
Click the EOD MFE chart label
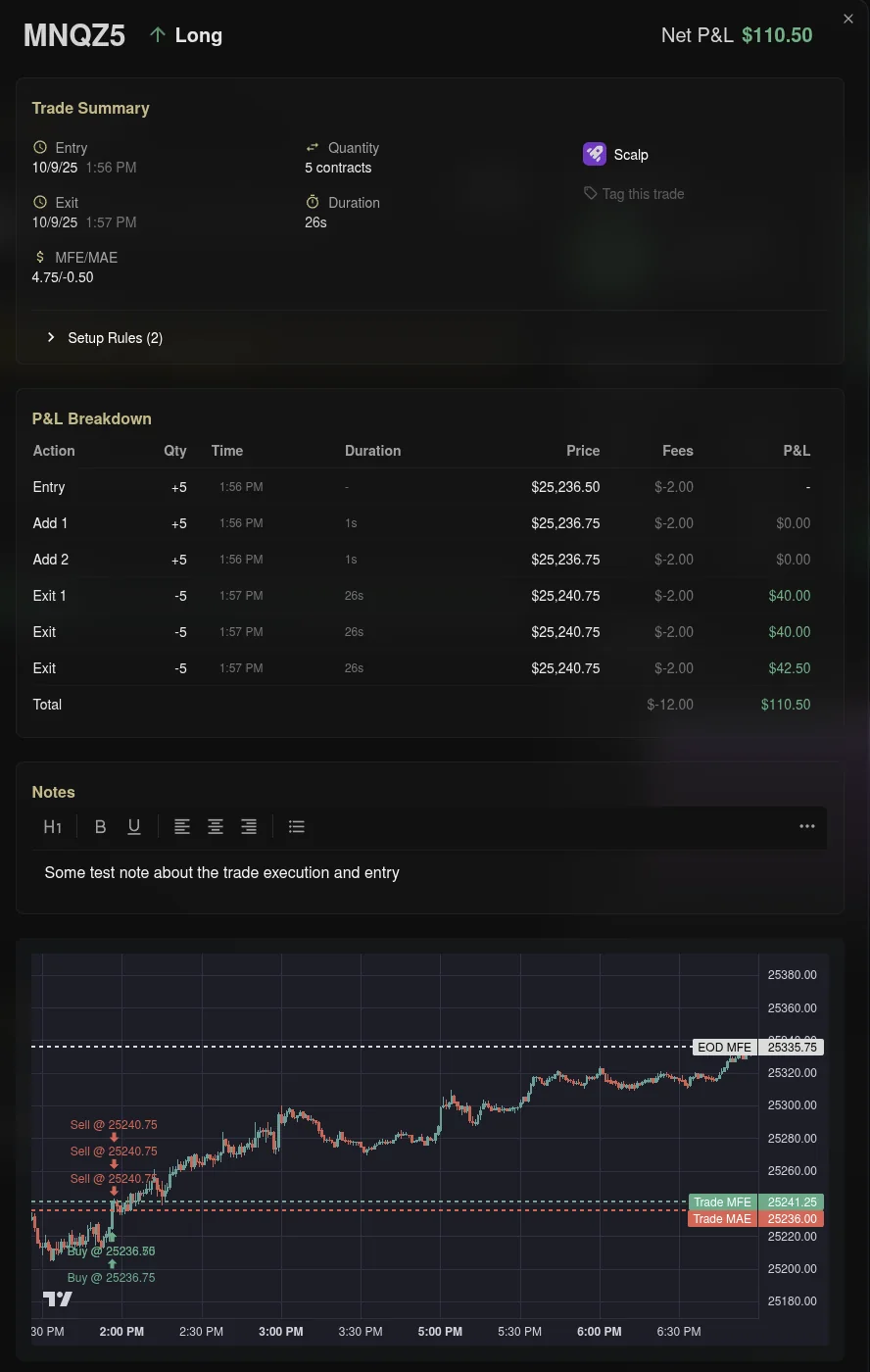(x=724, y=1048)
